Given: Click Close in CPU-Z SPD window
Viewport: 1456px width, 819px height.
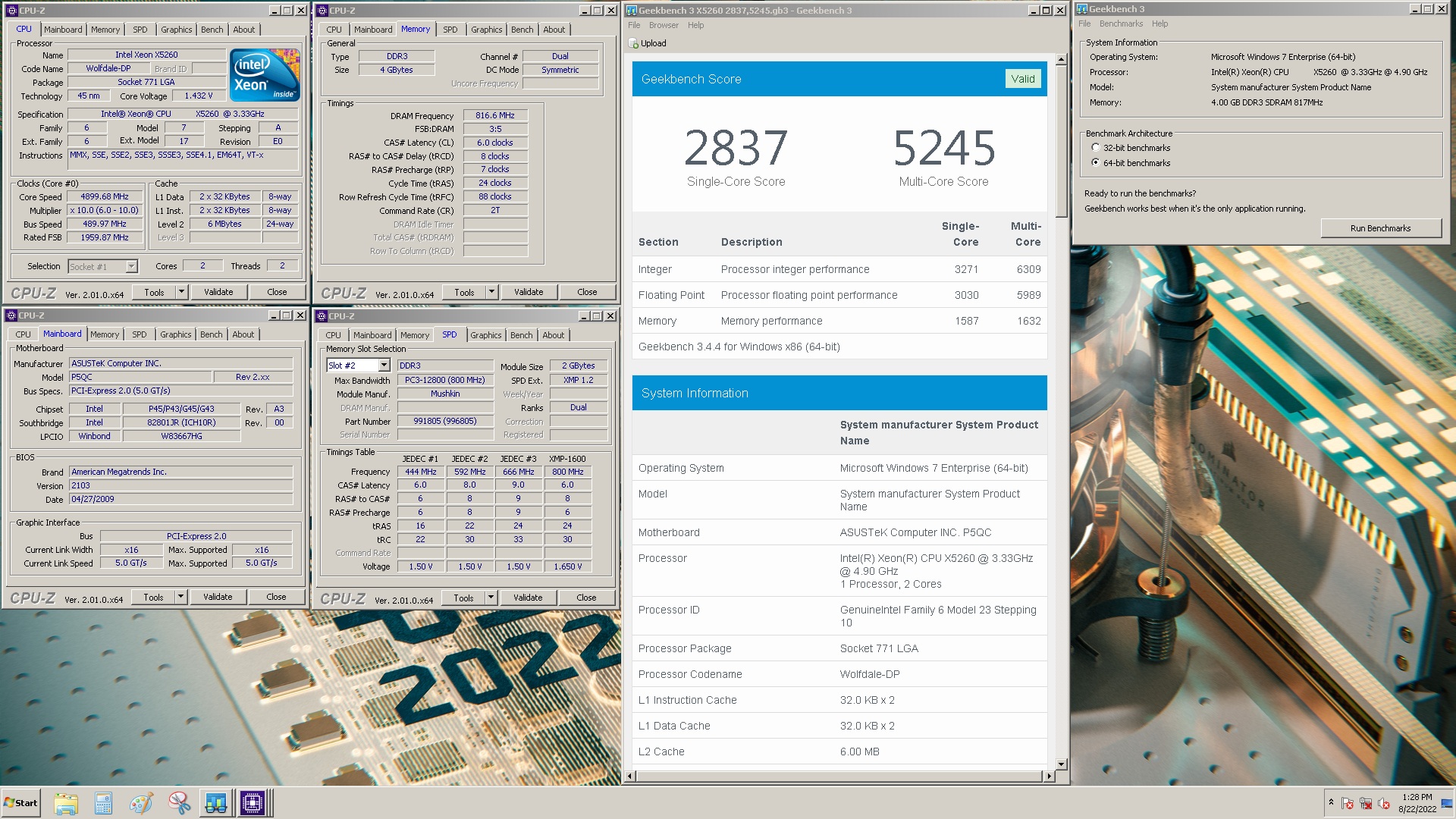Looking at the screenshot, I should point(586,598).
